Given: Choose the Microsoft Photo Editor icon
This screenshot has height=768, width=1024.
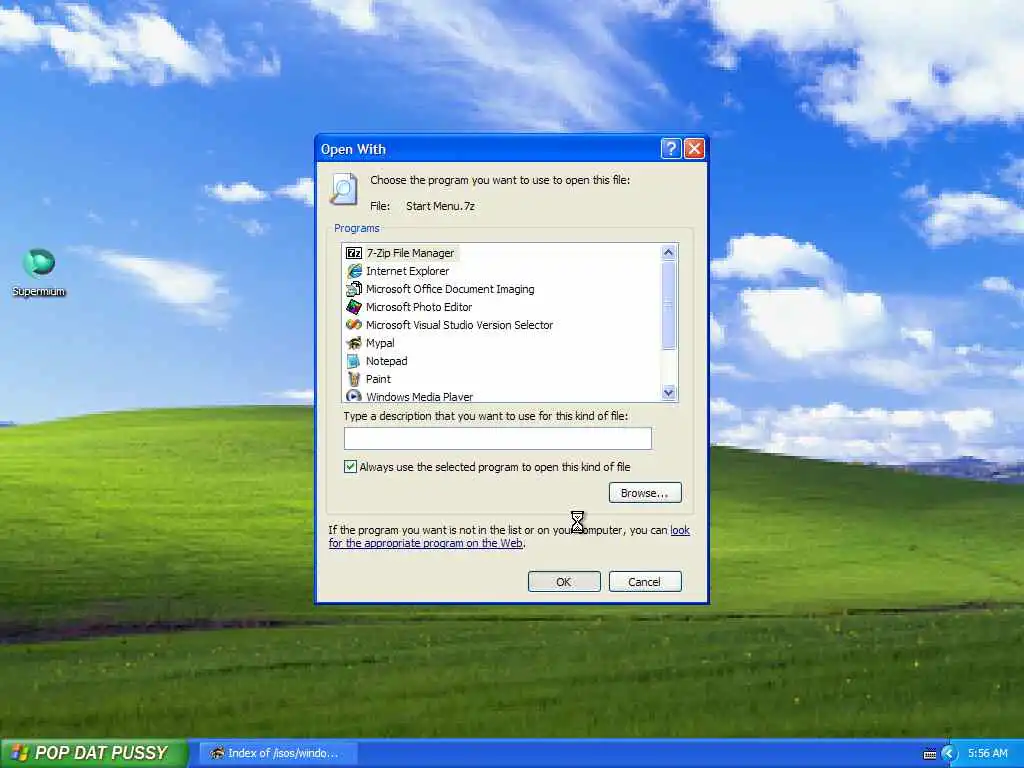Looking at the screenshot, I should tap(354, 307).
